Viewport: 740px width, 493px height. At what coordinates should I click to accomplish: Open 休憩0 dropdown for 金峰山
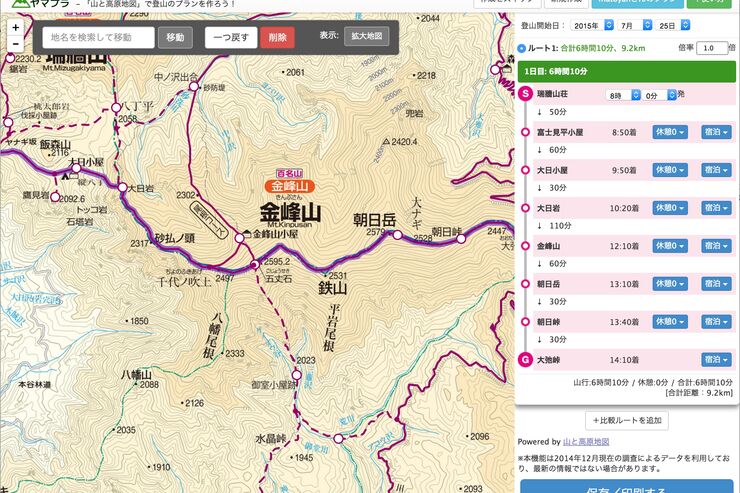(670, 246)
